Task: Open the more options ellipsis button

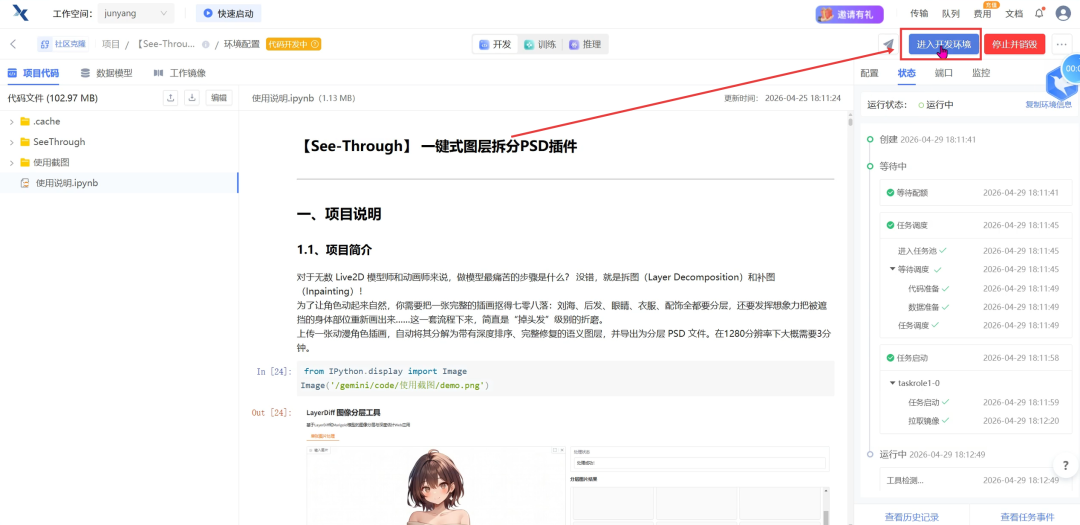Action: coord(1061,44)
